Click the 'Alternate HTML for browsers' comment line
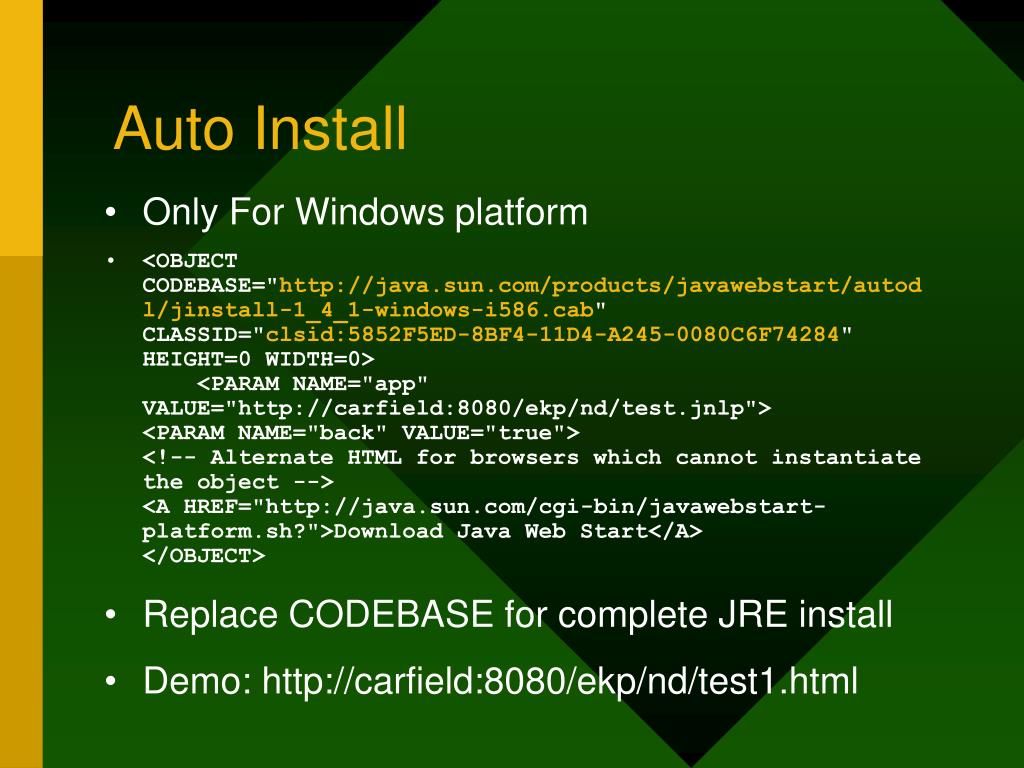The height and width of the screenshot is (768, 1024). [x=532, y=457]
